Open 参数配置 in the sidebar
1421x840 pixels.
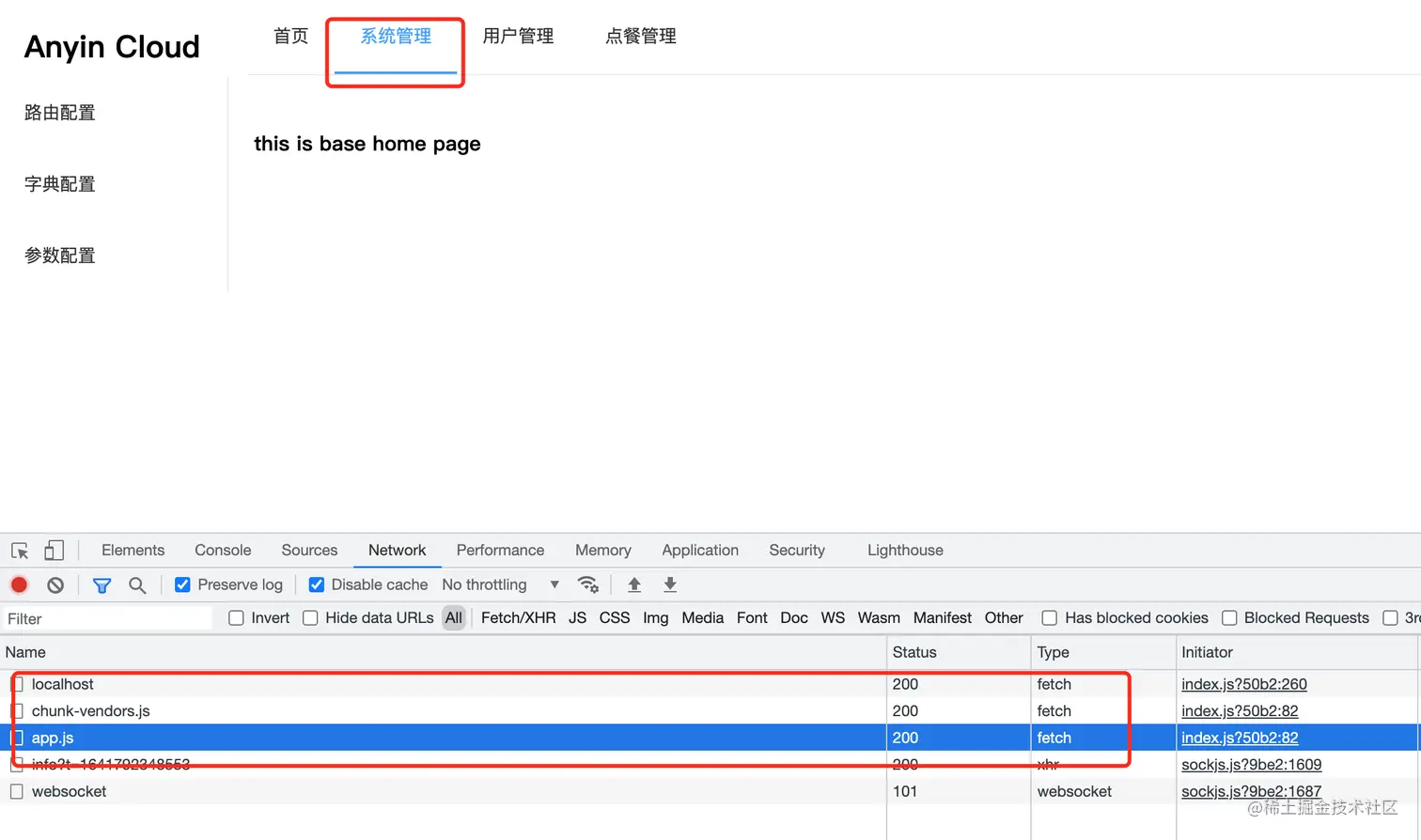(60, 256)
